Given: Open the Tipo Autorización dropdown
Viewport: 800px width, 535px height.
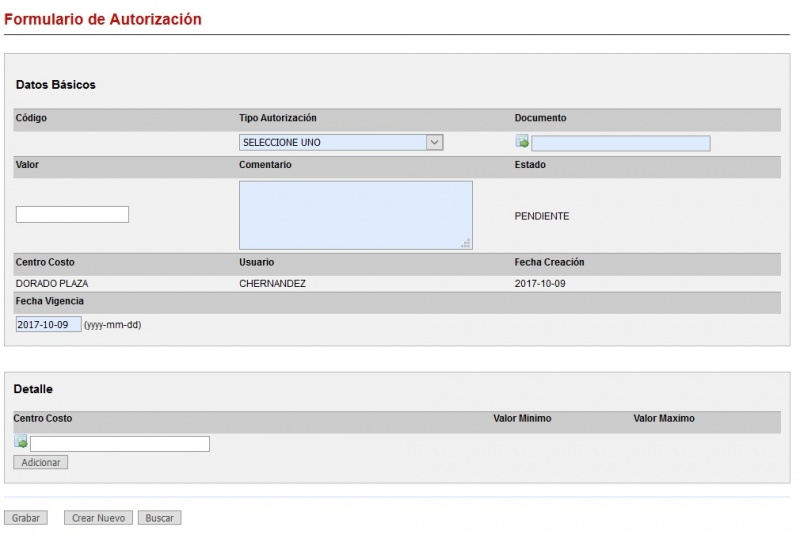Looking at the screenshot, I should 341,143.
